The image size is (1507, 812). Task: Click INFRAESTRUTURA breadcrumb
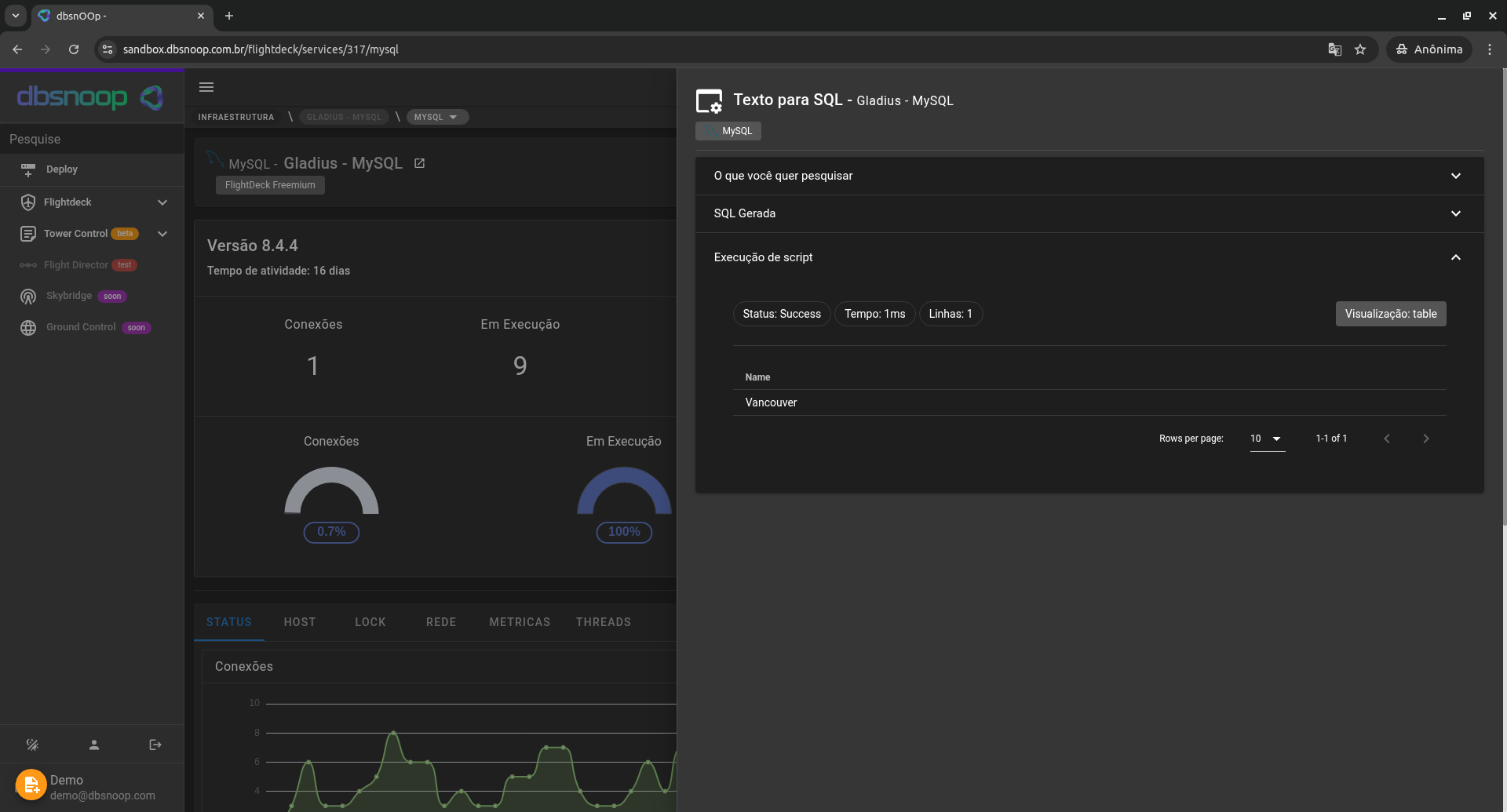coord(236,117)
